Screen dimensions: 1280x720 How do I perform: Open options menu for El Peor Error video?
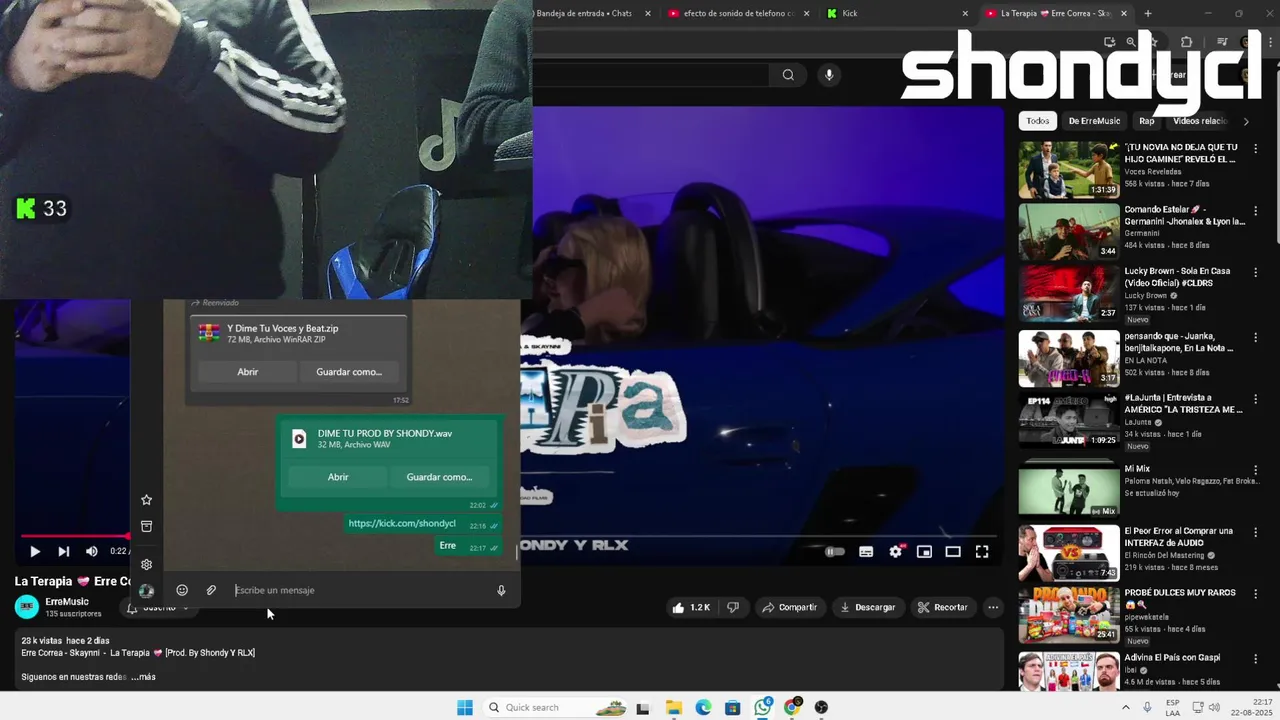1256,531
